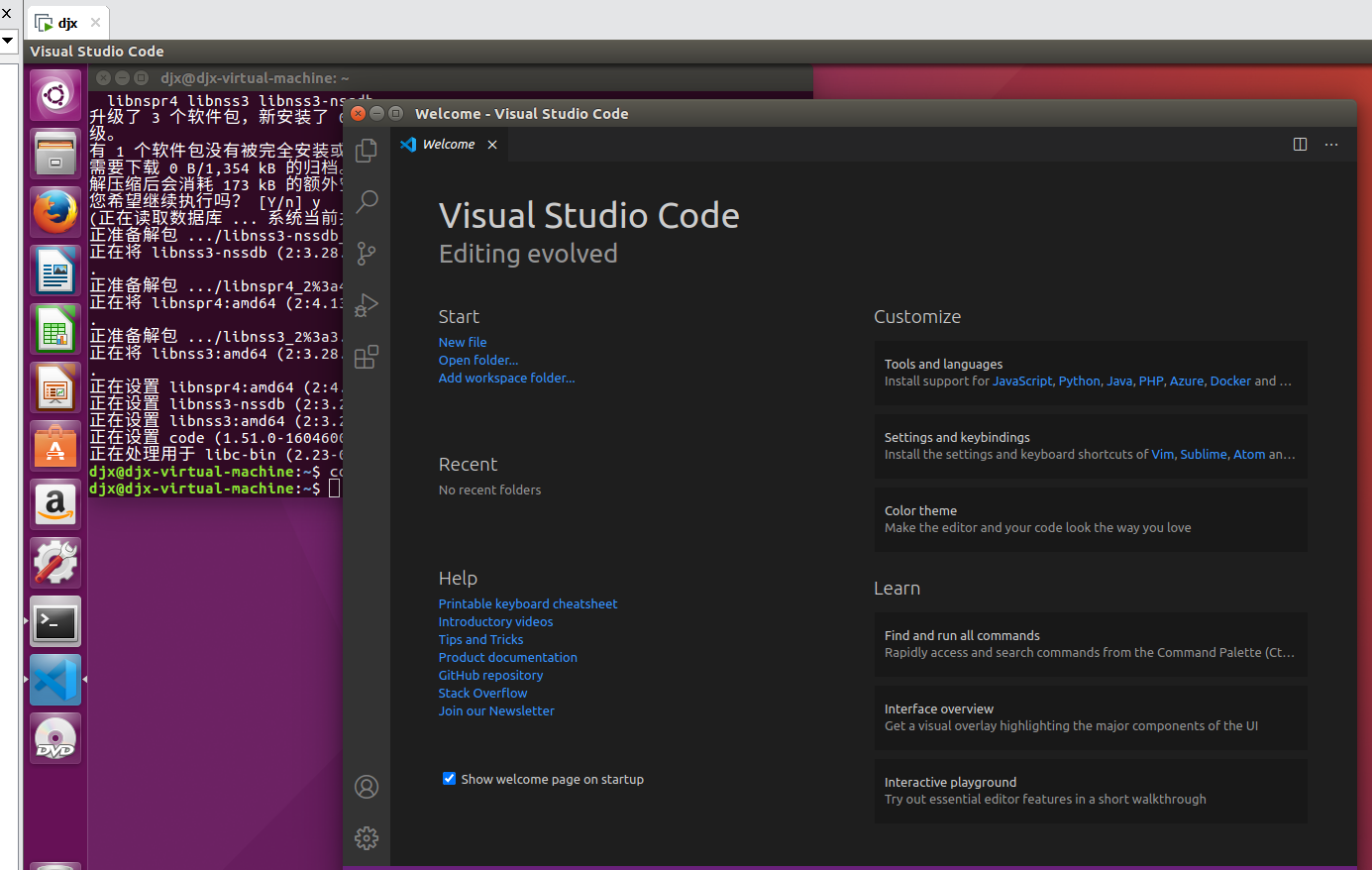Open Ubuntu Software center from dock

tap(55, 446)
